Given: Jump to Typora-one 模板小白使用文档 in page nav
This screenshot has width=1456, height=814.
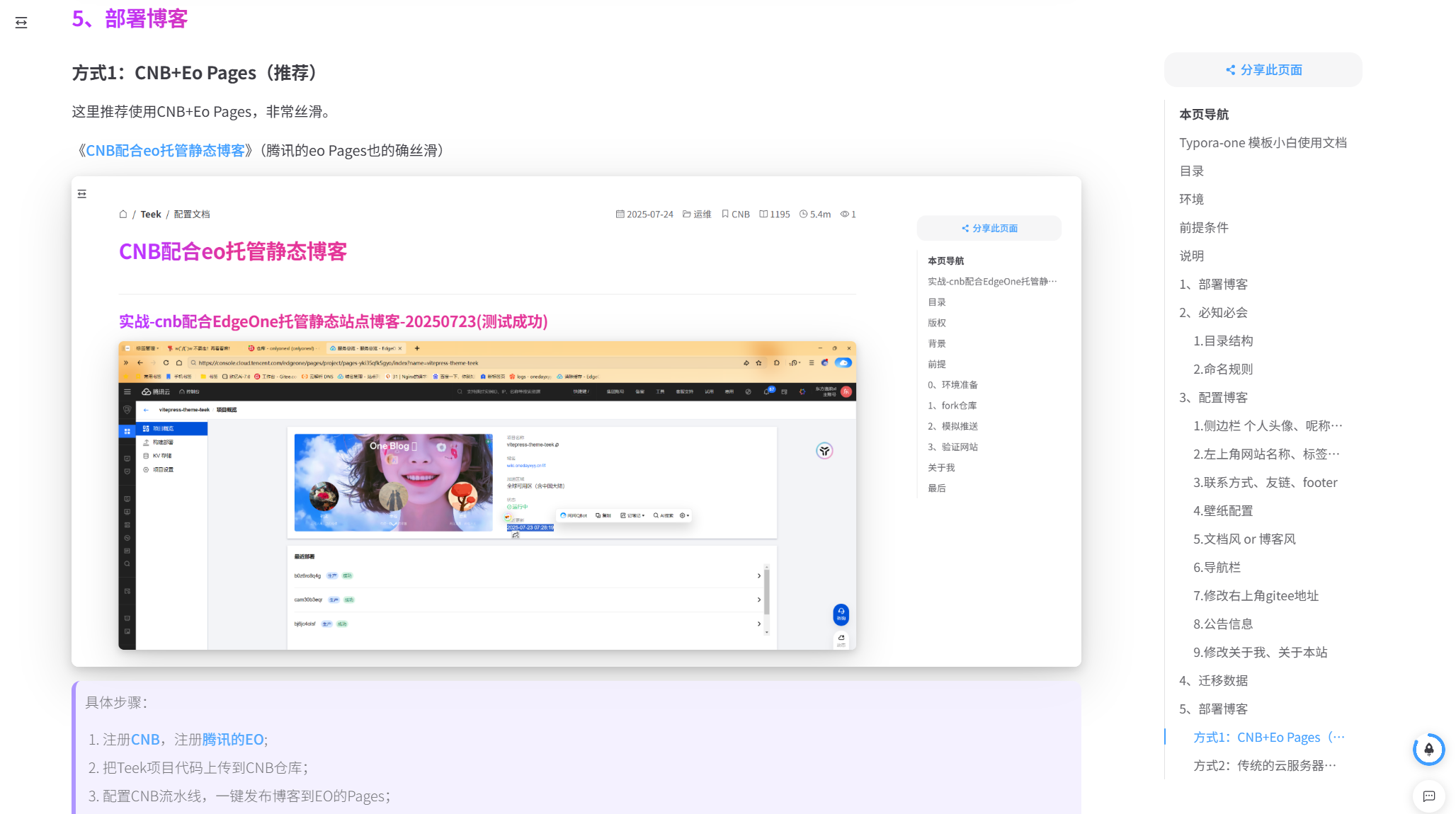Looking at the screenshot, I should 1262,143.
